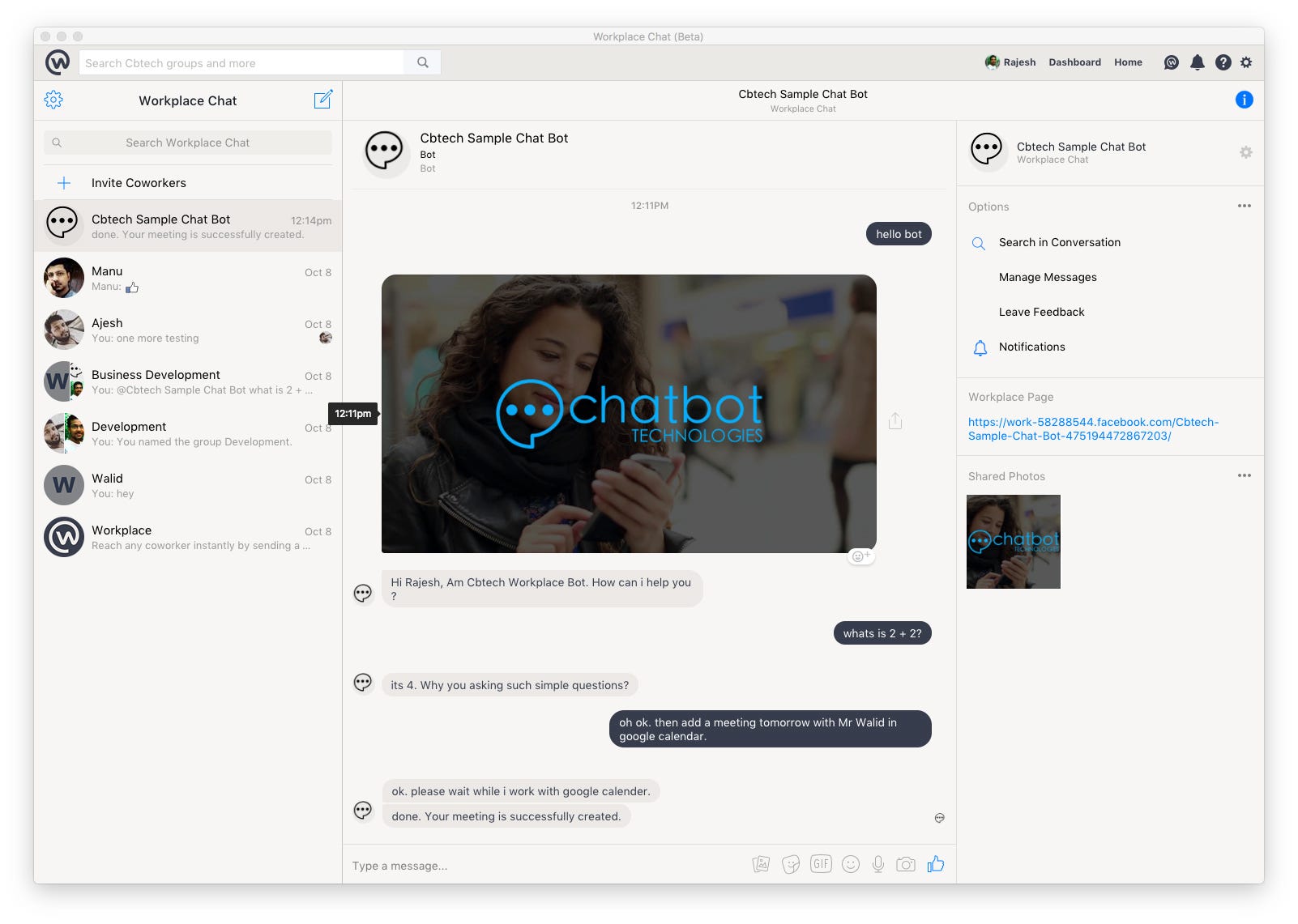Viewport: 1298px width, 924px height.
Task: Focus the Search Workplace Chat field
Action: 188,143
